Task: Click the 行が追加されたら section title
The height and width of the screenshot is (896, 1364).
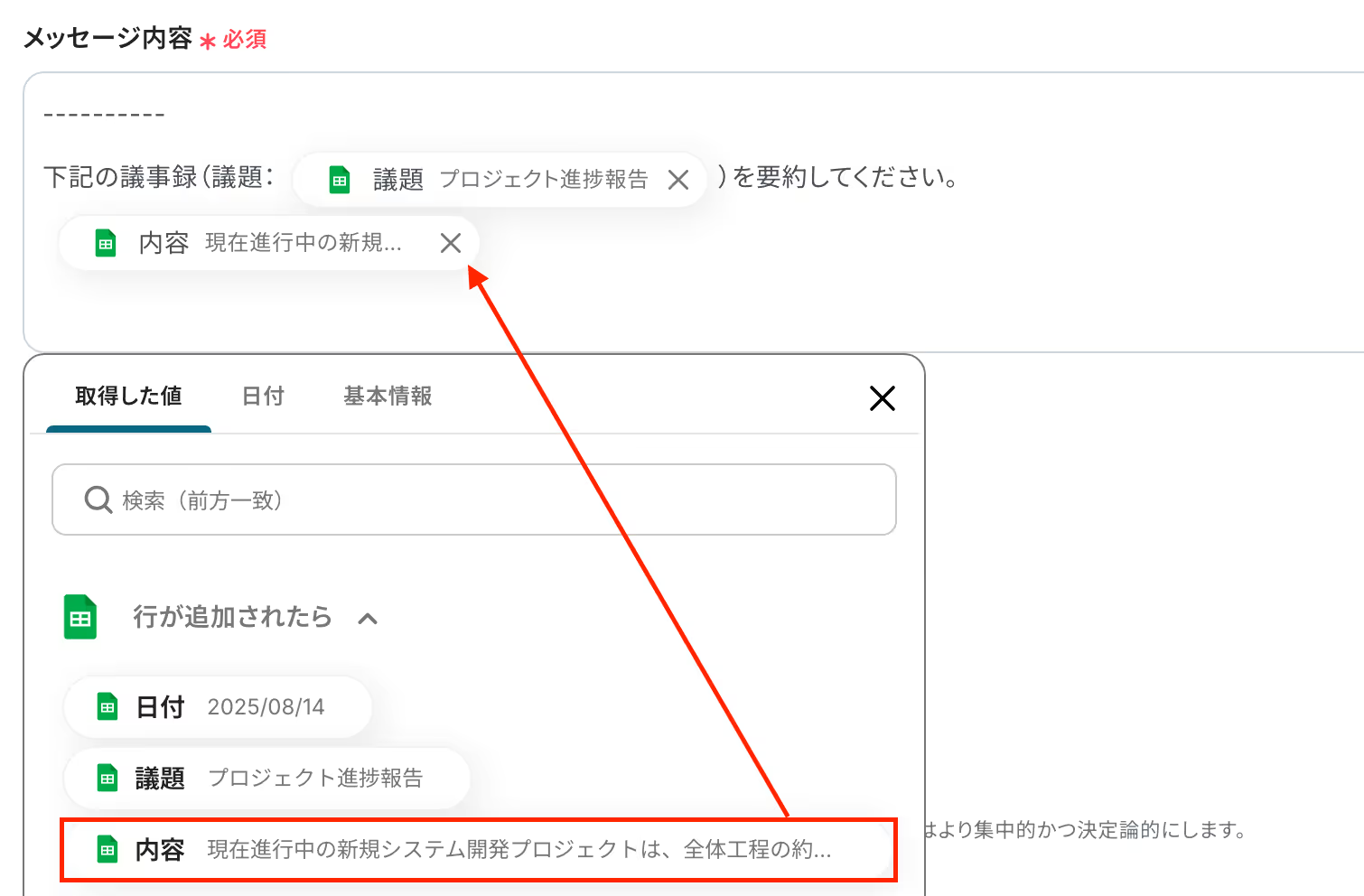Action: click(232, 617)
